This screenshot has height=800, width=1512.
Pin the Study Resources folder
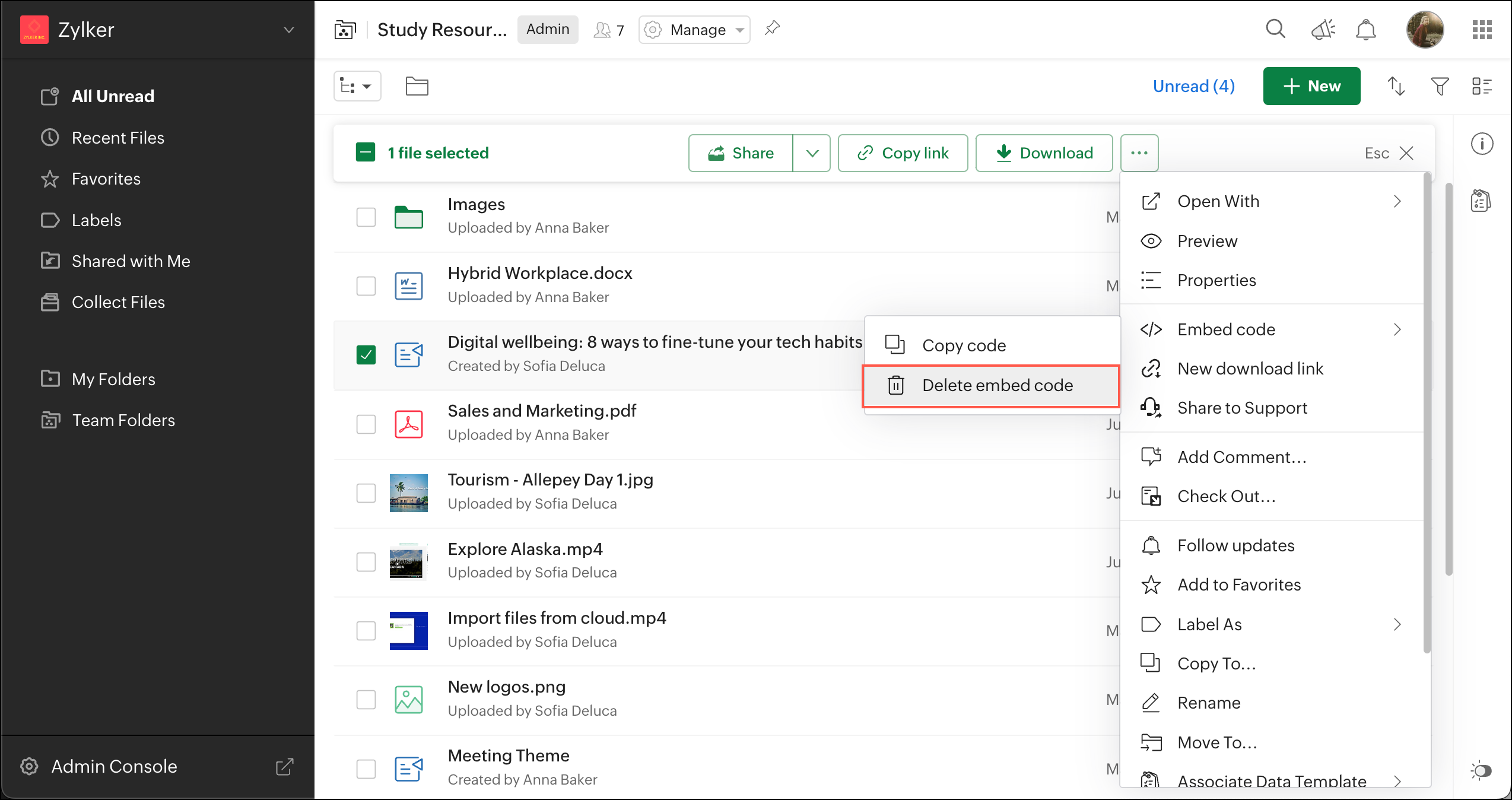772,28
